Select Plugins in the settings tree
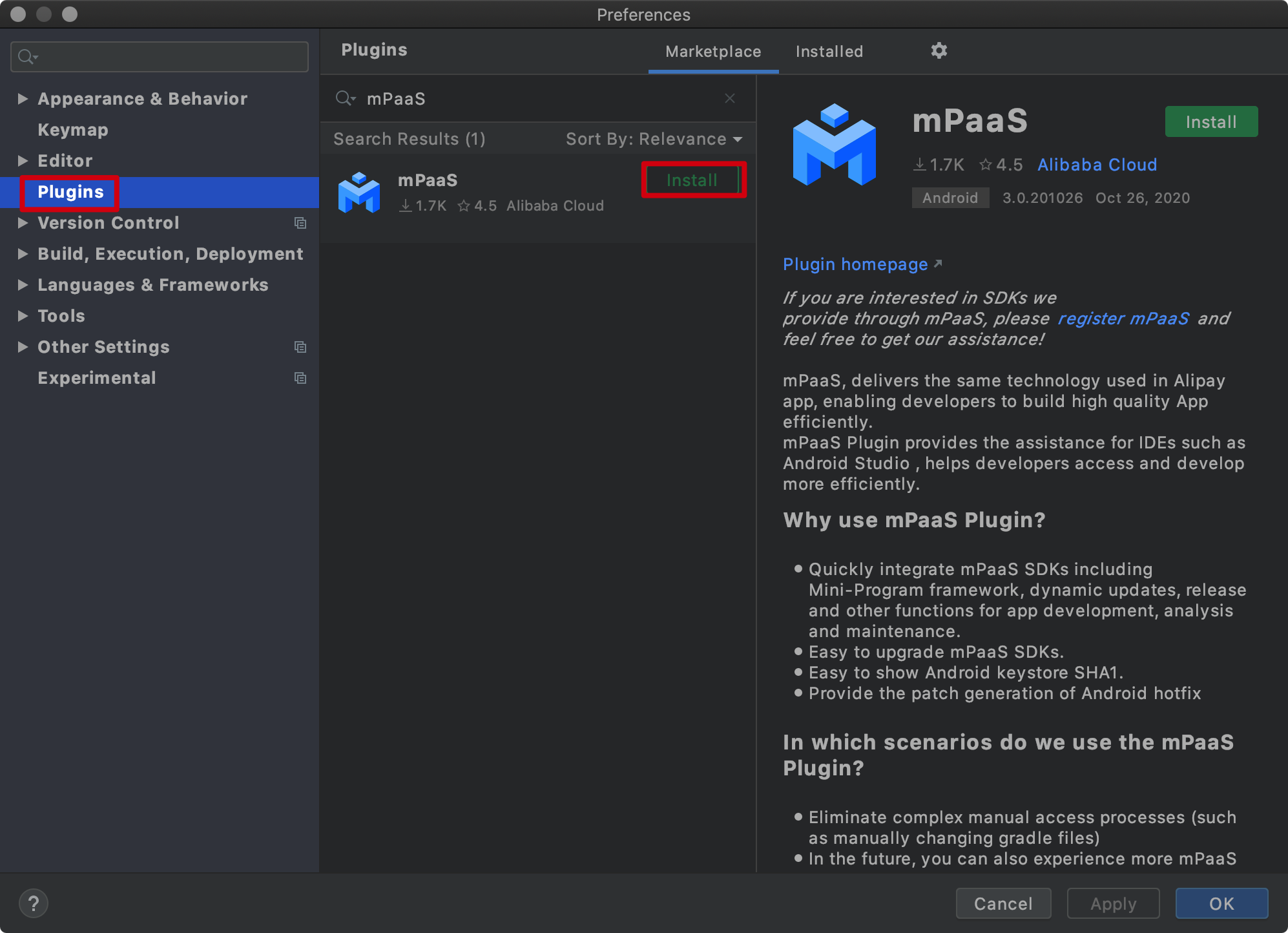This screenshot has height=933, width=1288. tap(70, 192)
